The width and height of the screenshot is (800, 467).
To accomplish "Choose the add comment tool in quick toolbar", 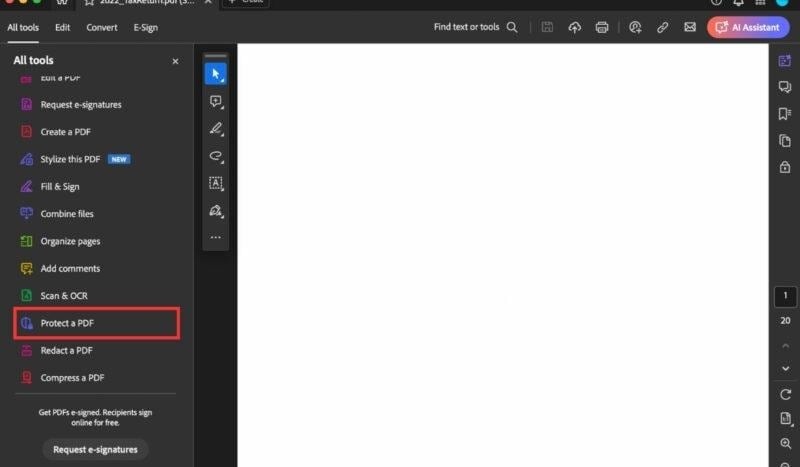I will pos(215,101).
